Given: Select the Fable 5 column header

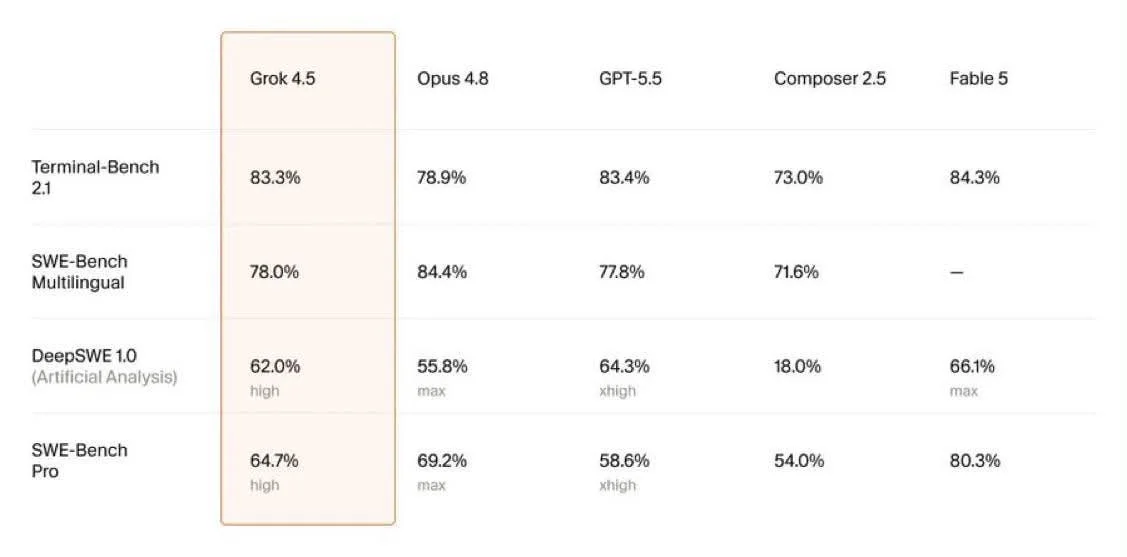Looking at the screenshot, I should [x=978, y=79].
